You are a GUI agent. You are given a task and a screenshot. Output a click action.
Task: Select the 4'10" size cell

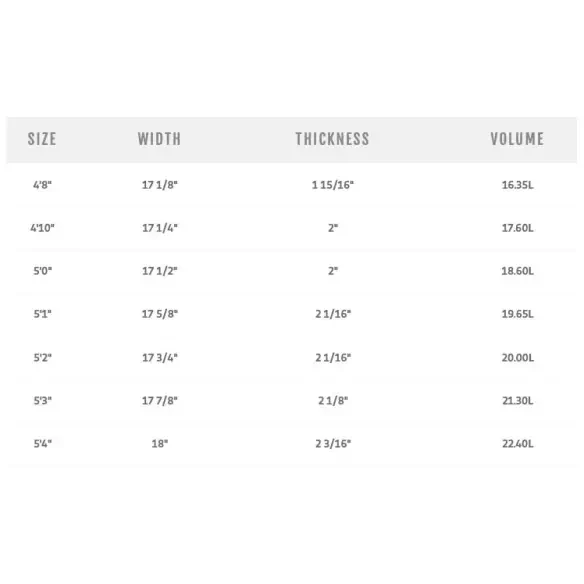point(42,228)
